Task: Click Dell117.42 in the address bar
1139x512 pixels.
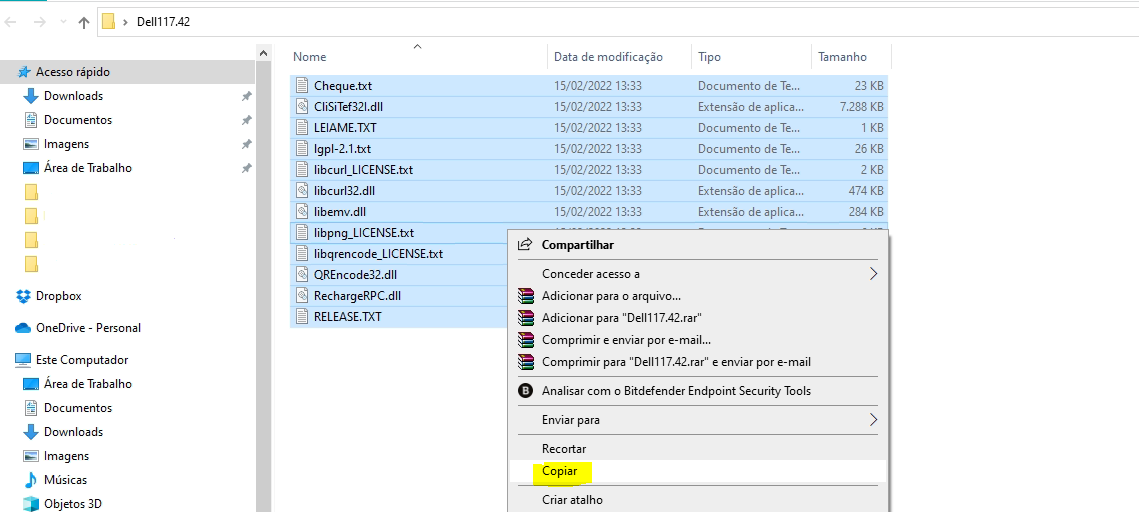Action: [163, 22]
